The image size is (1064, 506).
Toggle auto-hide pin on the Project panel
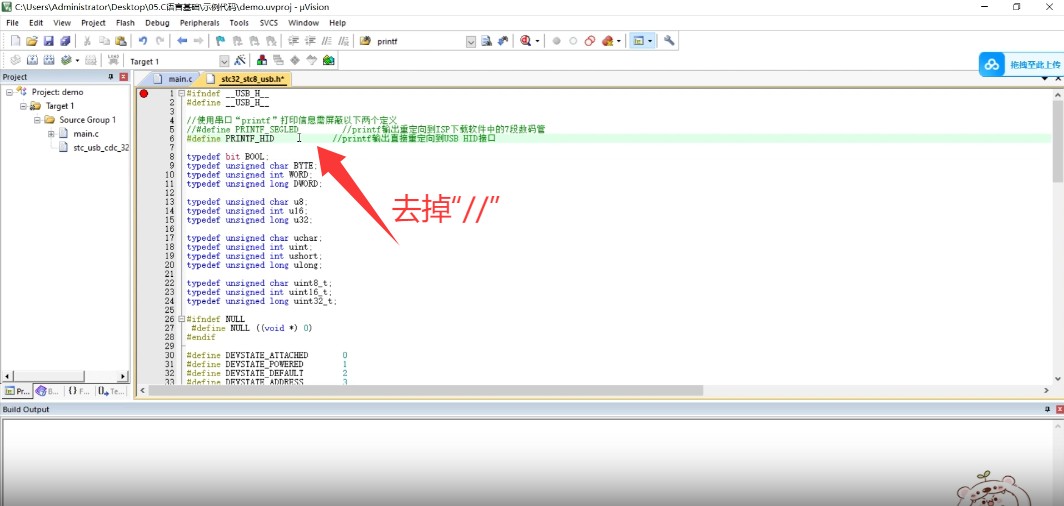(x=111, y=77)
